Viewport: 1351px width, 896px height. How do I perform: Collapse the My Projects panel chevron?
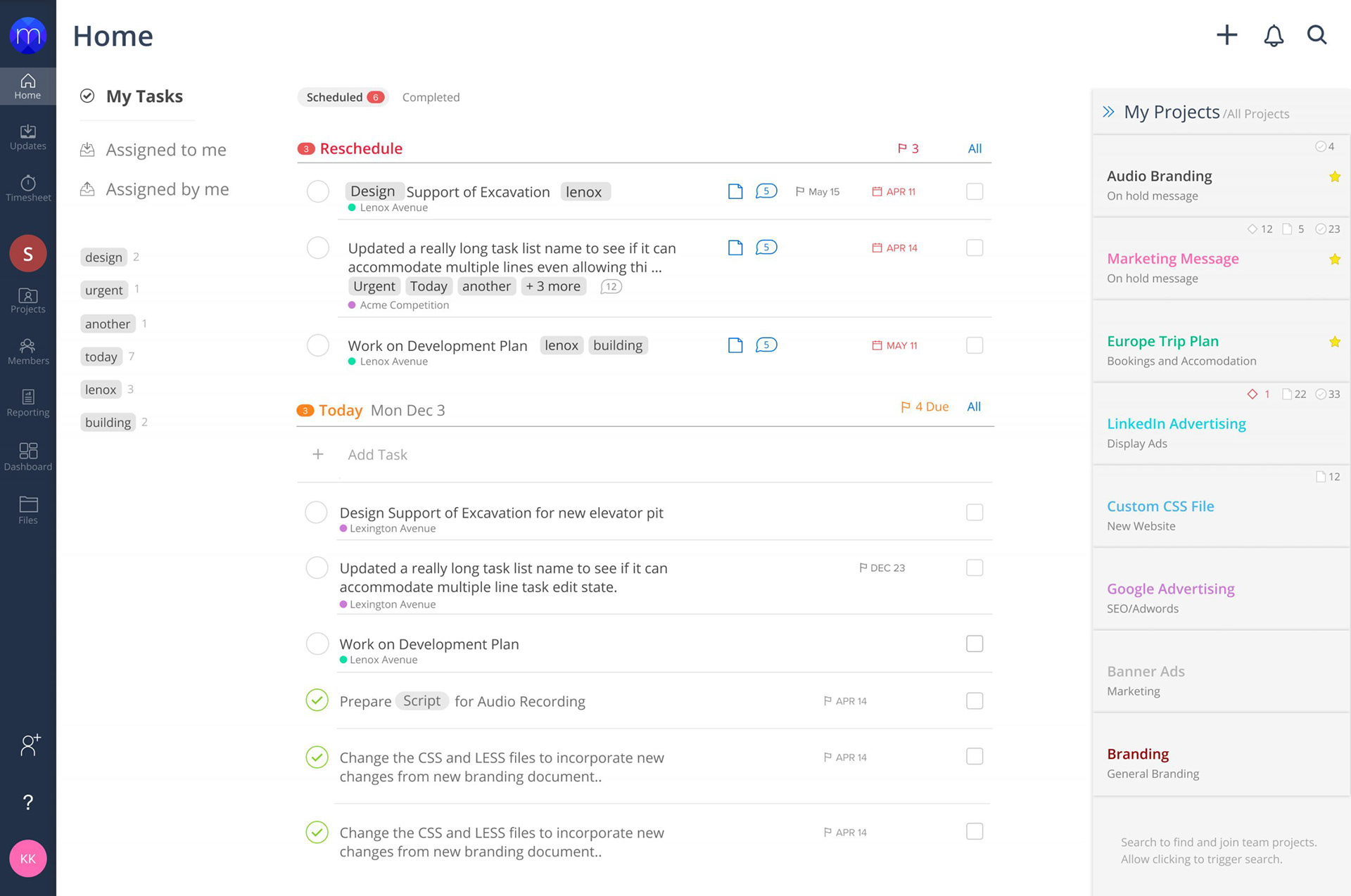coord(1109,112)
